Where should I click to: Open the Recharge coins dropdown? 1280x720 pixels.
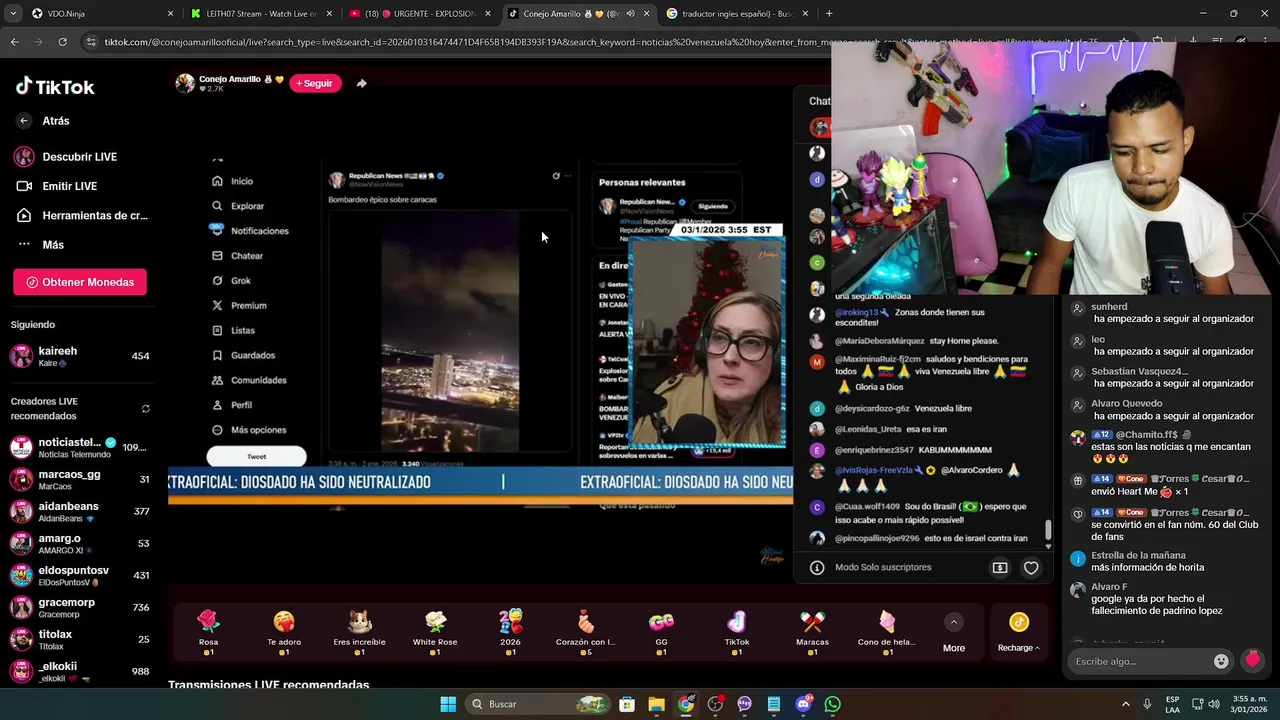[x=1019, y=632]
